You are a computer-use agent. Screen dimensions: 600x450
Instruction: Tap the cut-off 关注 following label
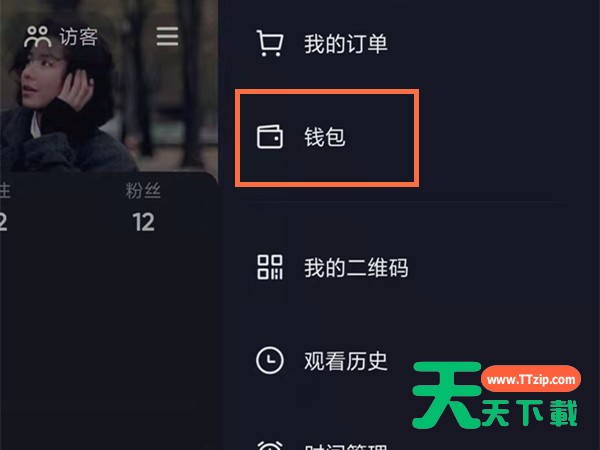point(5,191)
